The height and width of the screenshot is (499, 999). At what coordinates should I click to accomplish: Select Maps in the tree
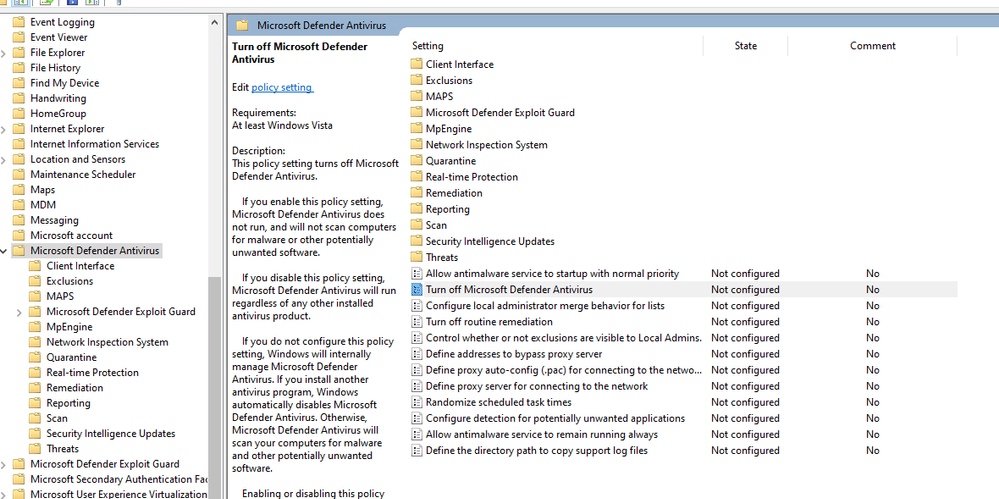pyautogui.click(x=43, y=189)
